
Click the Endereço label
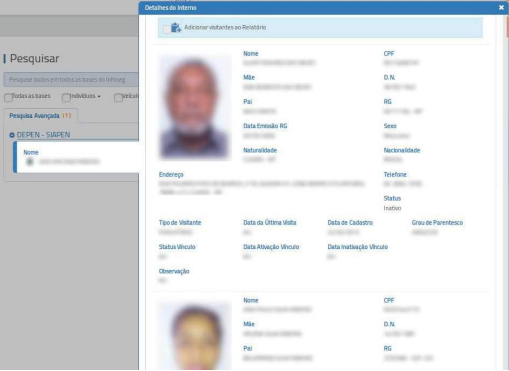[171, 174]
